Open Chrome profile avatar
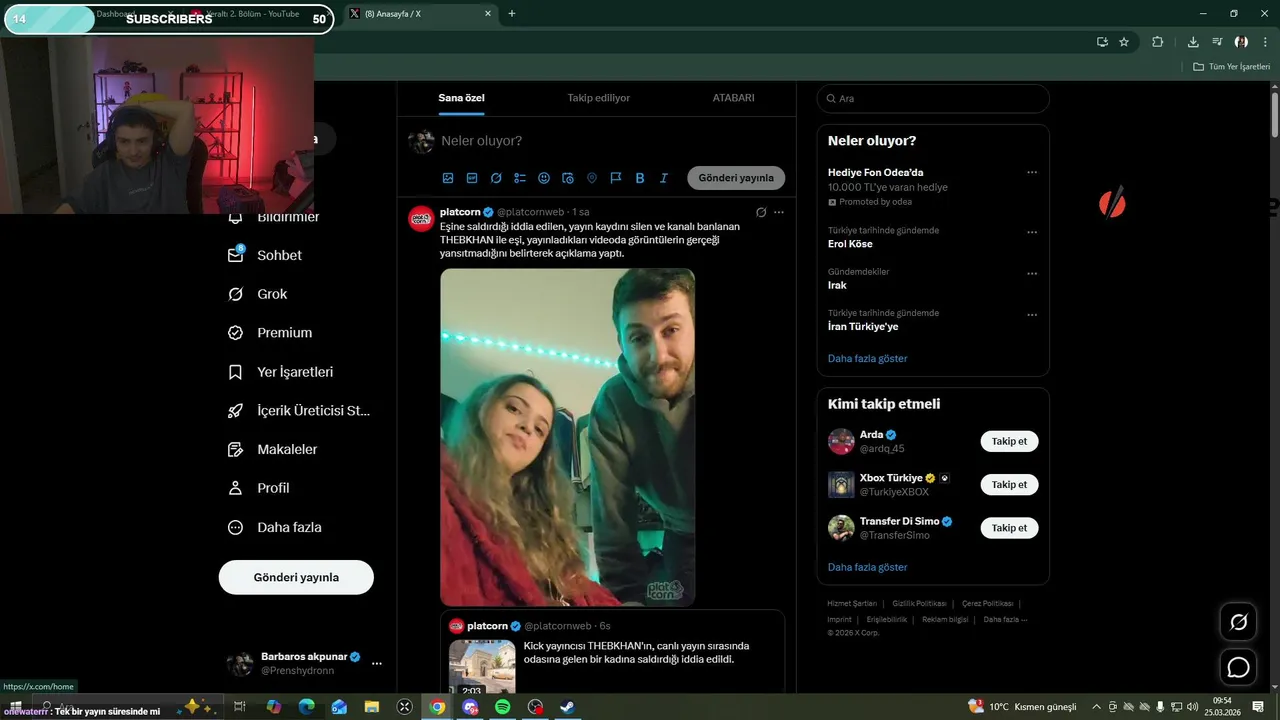This screenshot has width=1280, height=720. point(1241,42)
